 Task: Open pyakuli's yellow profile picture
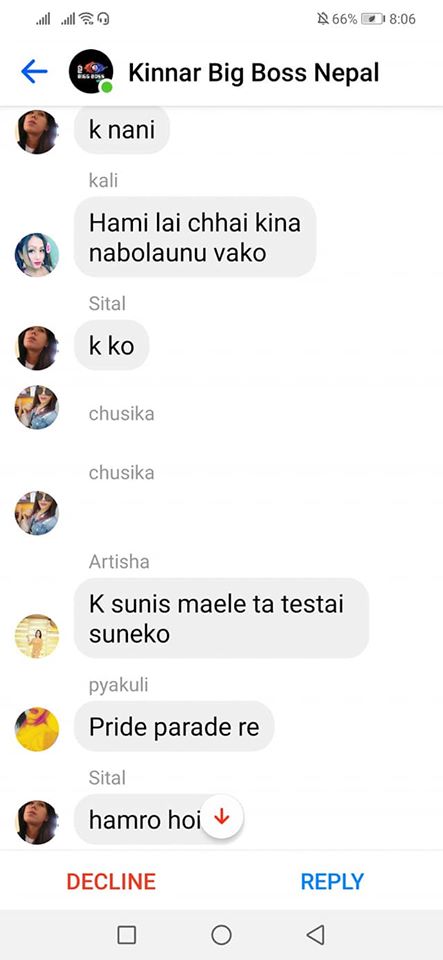tap(37, 729)
